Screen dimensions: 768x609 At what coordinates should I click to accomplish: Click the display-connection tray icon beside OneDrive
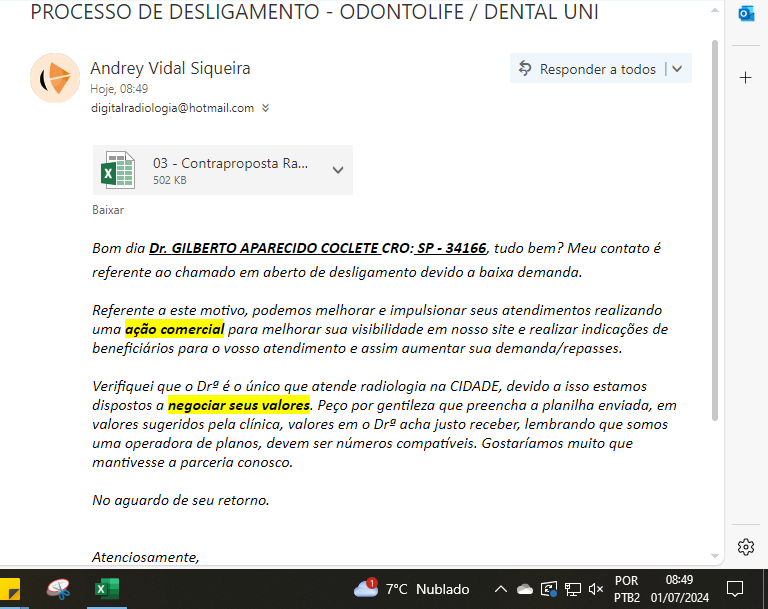click(x=549, y=589)
